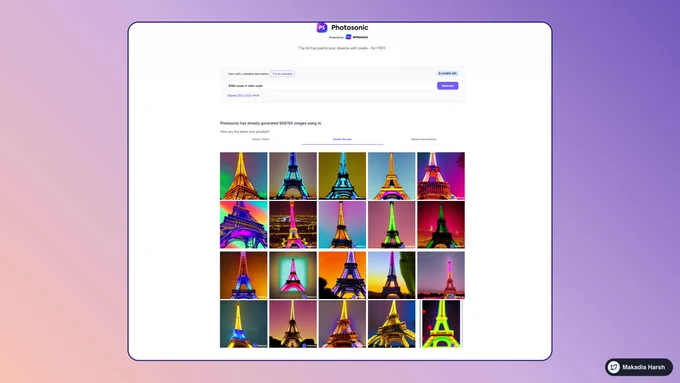Open the Square 512 x 512 size link

tap(239, 95)
